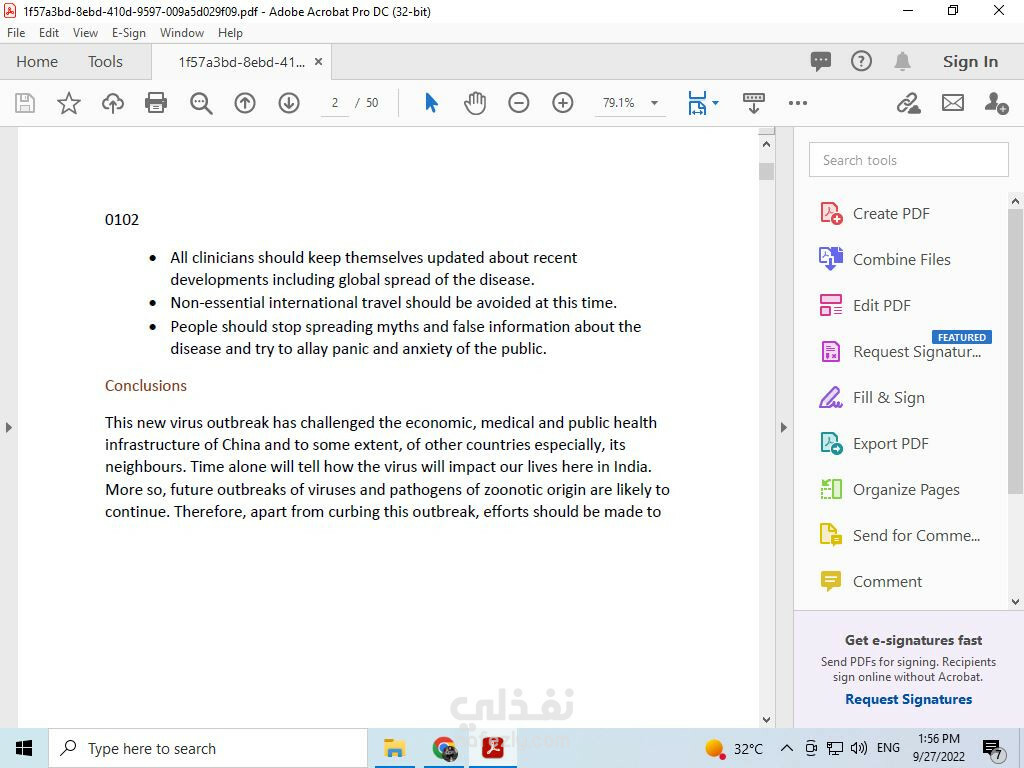Open the zoom level dropdown arrow

pyautogui.click(x=654, y=103)
